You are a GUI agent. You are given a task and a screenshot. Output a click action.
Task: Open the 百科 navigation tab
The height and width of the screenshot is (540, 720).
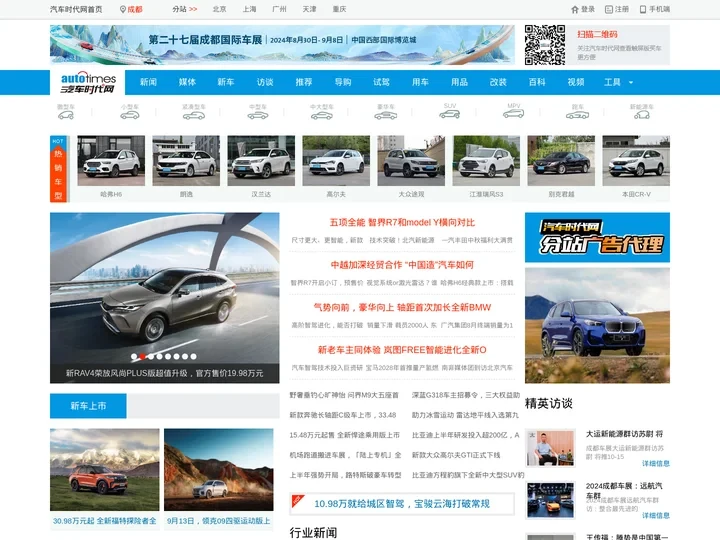click(537, 82)
